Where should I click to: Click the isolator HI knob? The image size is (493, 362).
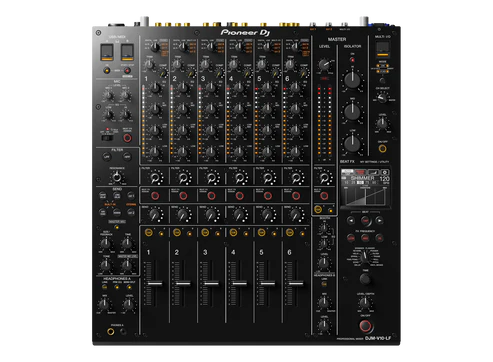point(352,80)
